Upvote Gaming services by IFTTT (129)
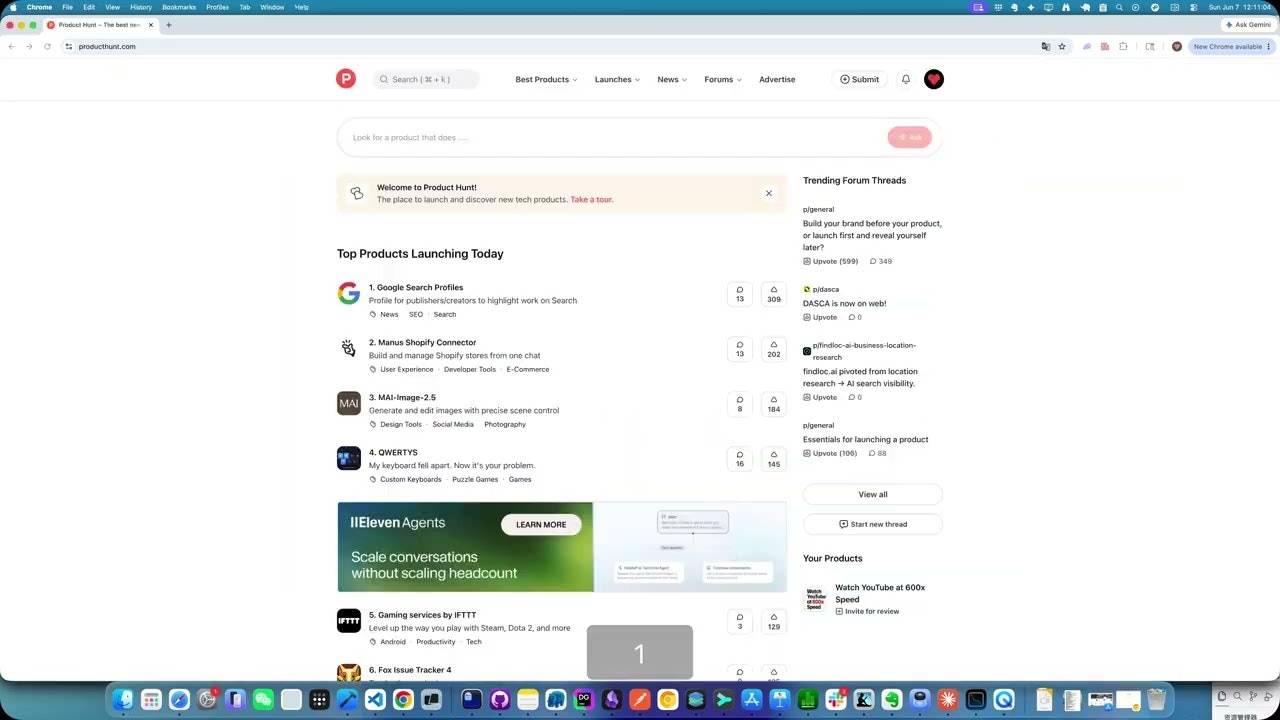This screenshot has width=1280, height=720. (x=774, y=621)
